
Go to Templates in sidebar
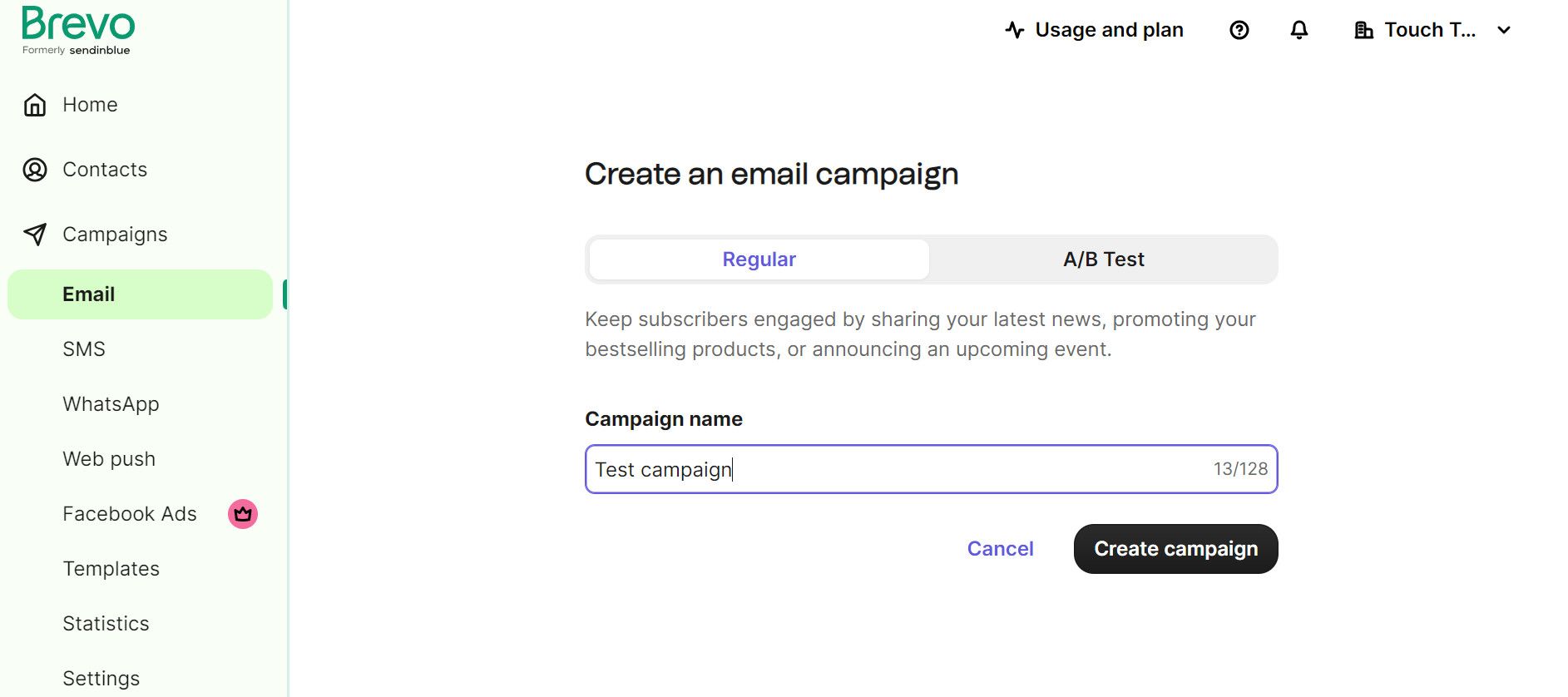point(111,569)
